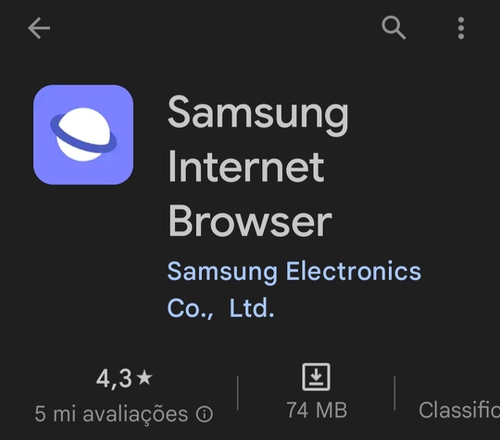This screenshot has height=440, width=500.
Task: Tap the Samsung Internet app icon
Action: (x=83, y=135)
